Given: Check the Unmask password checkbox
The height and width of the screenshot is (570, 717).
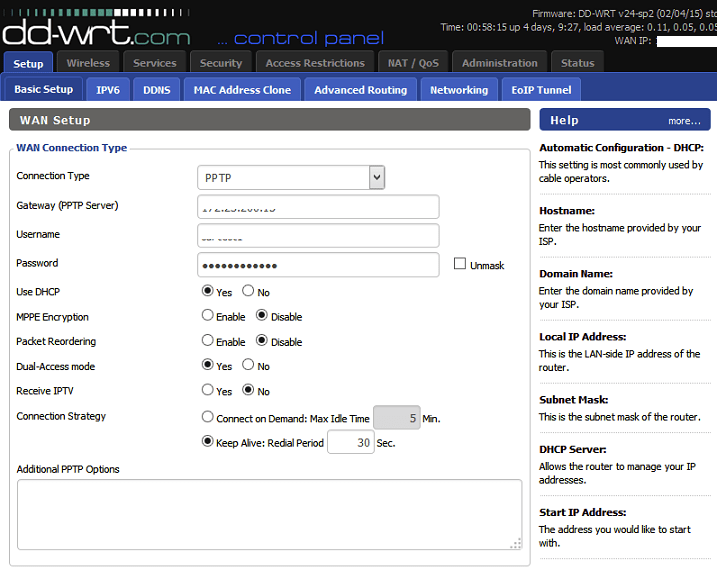Looking at the screenshot, I should pyautogui.click(x=460, y=264).
